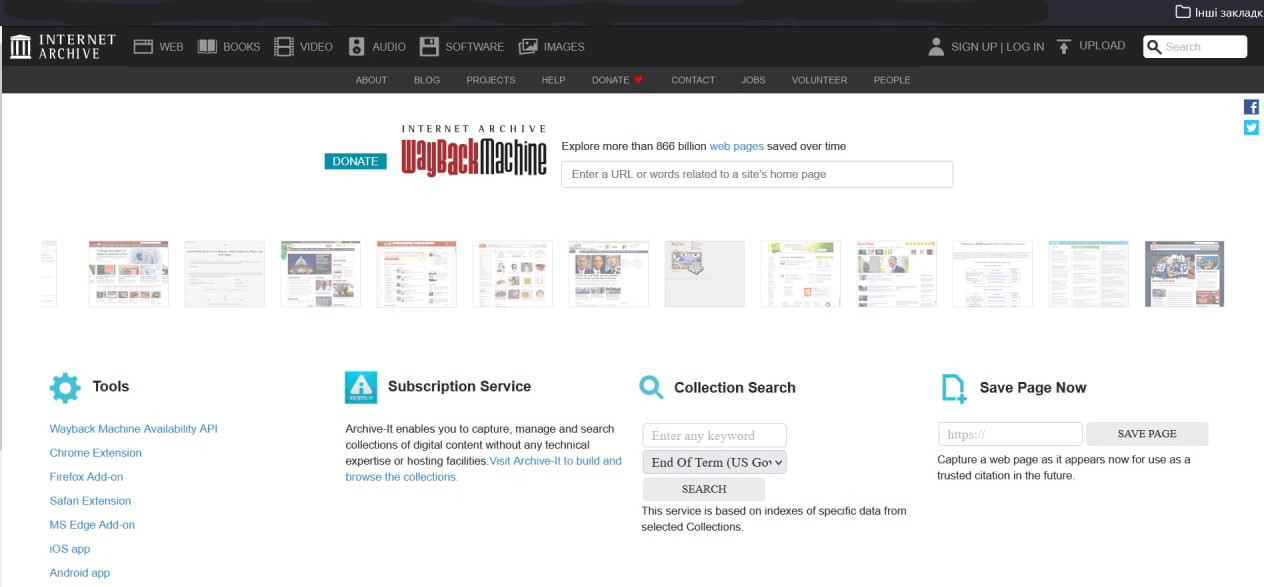Open the VOLUNTEER menu item
Screen dimensions: 1264x587
pos(819,80)
